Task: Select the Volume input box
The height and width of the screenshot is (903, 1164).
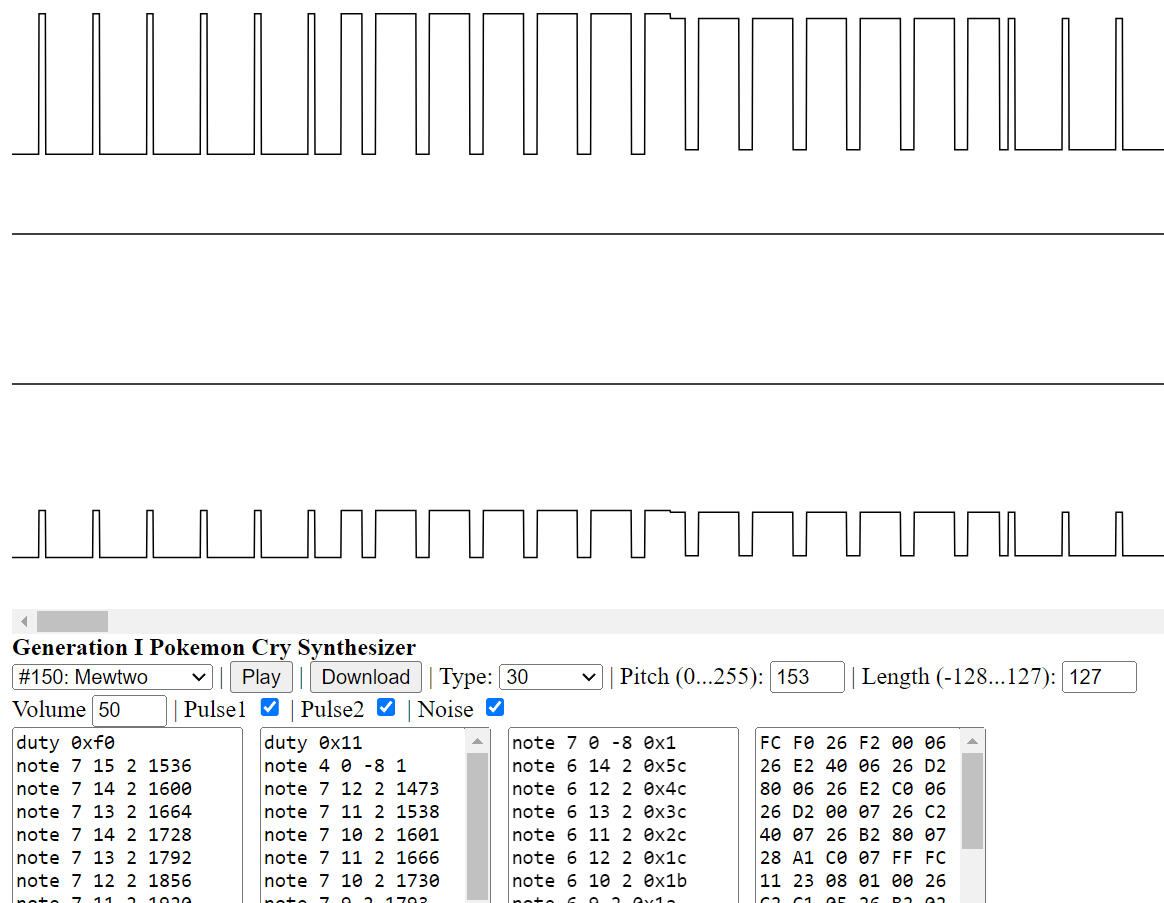Action: pos(129,710)
